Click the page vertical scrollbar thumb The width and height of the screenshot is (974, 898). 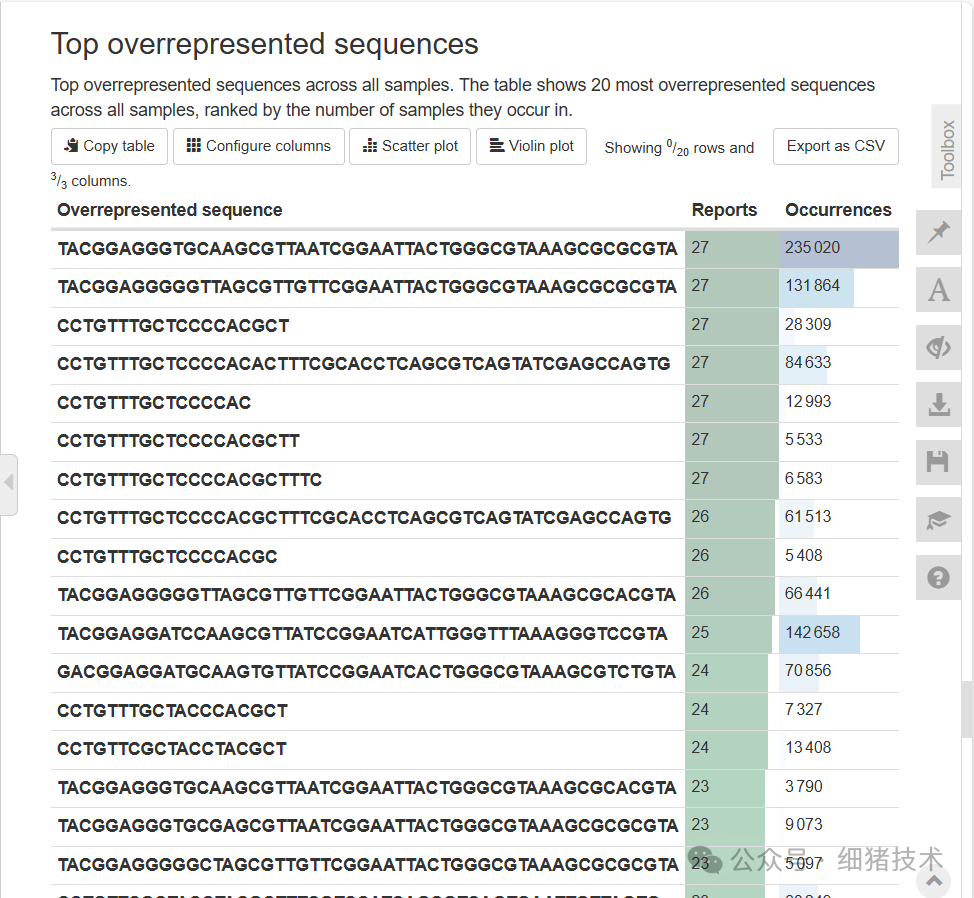pyautogui.click(x=967, y=708)
